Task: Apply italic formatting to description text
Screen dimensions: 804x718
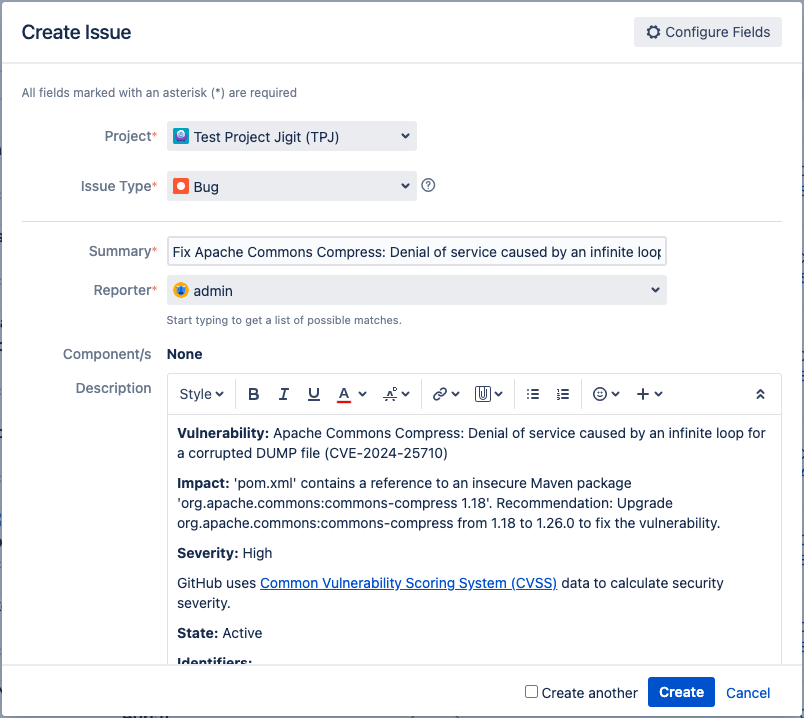Action: tap(284, 394)
